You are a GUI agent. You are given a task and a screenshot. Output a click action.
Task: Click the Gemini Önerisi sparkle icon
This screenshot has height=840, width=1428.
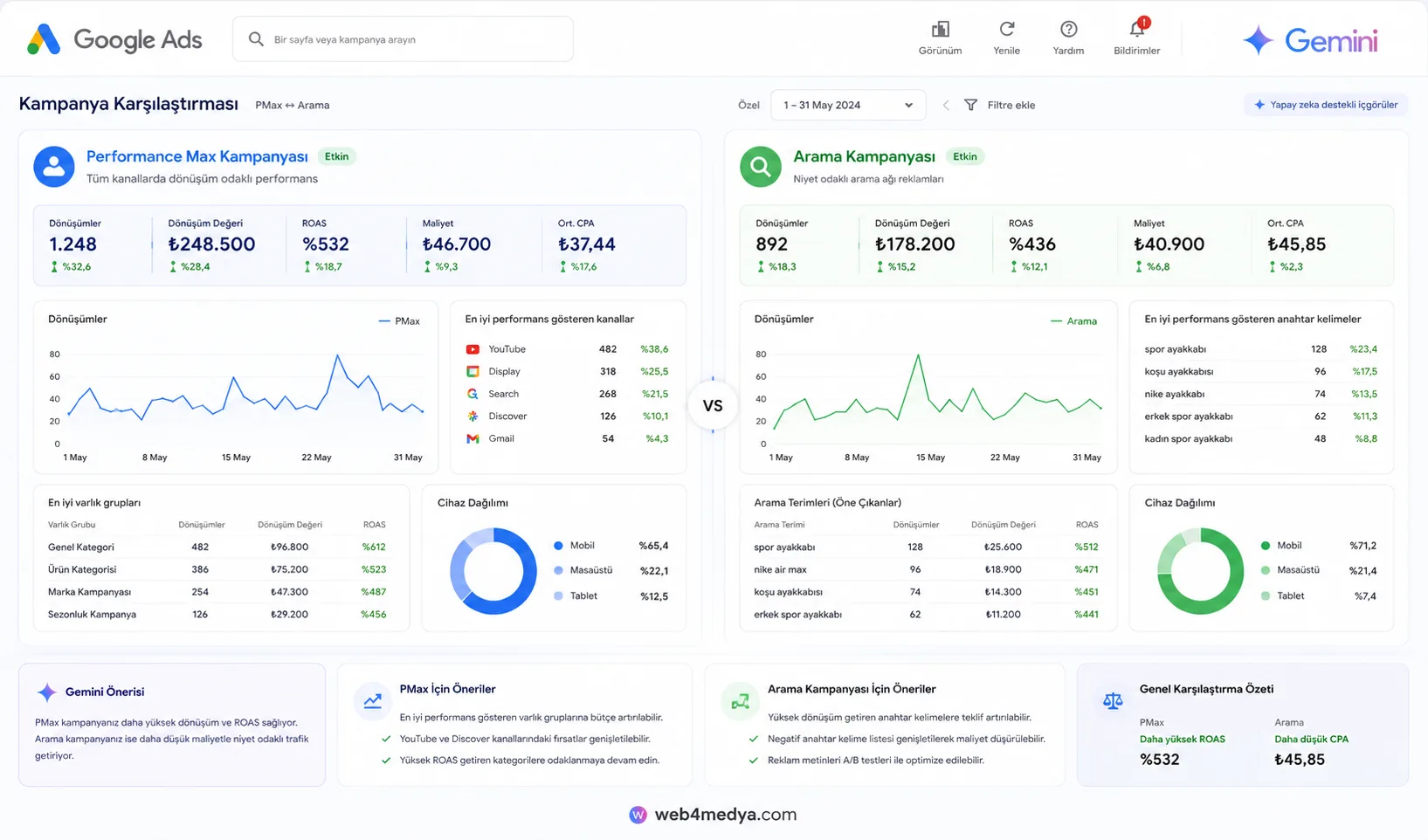[47, 692]
